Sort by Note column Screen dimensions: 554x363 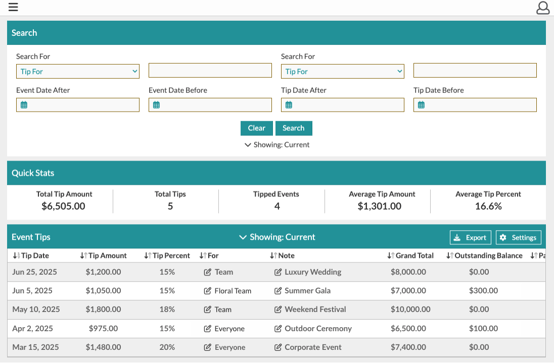[282, 256]
